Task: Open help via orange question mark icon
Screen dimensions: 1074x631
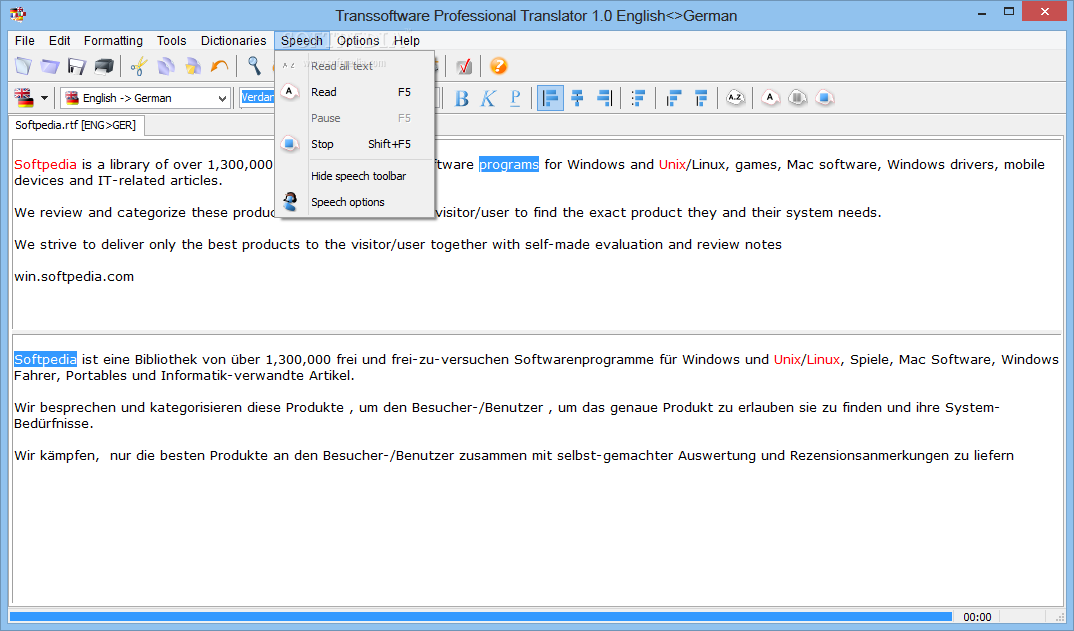Action: [499, 66]
